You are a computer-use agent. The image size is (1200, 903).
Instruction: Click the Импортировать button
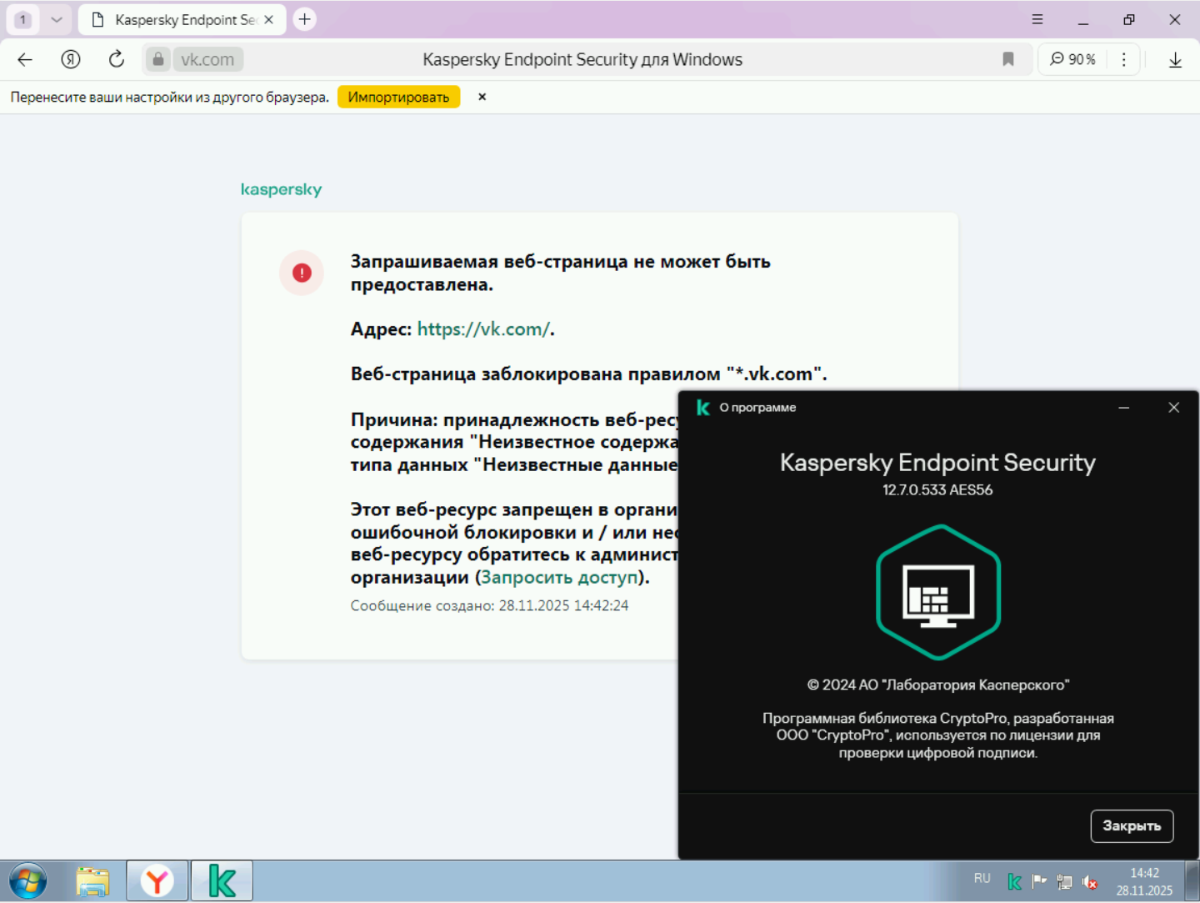tap(398, 97)
